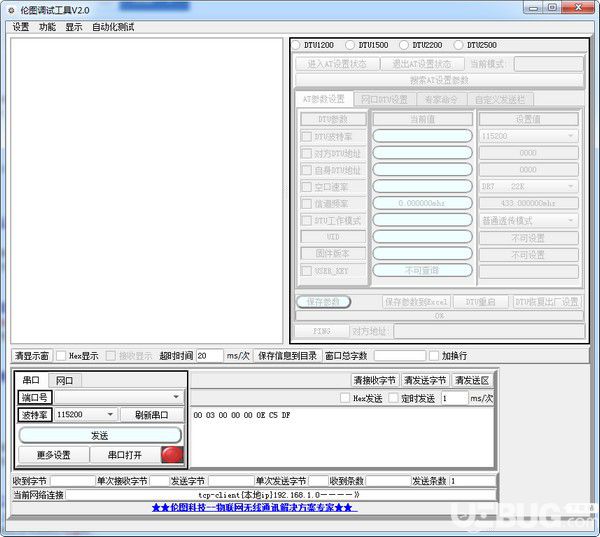Viewport: 600px width, 537px height.
Task: Click the 清发送区 button
Action: point(471,380)
